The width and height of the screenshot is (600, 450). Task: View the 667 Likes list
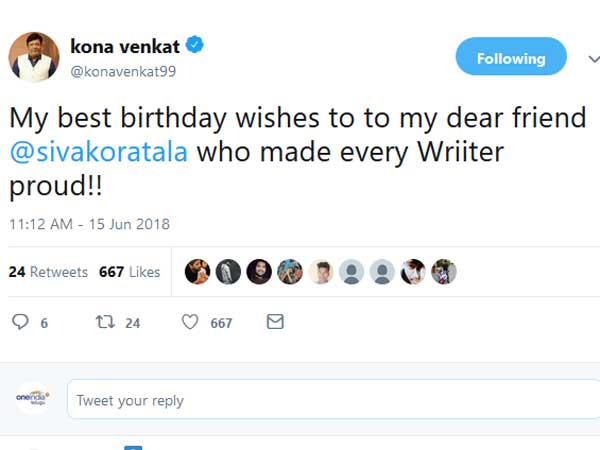(129, 272)
